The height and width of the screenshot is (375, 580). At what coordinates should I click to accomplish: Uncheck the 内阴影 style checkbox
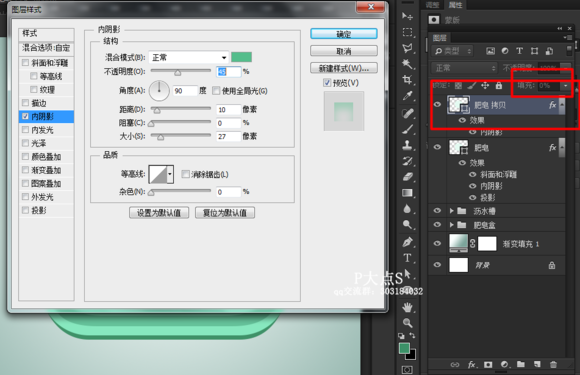25,116
